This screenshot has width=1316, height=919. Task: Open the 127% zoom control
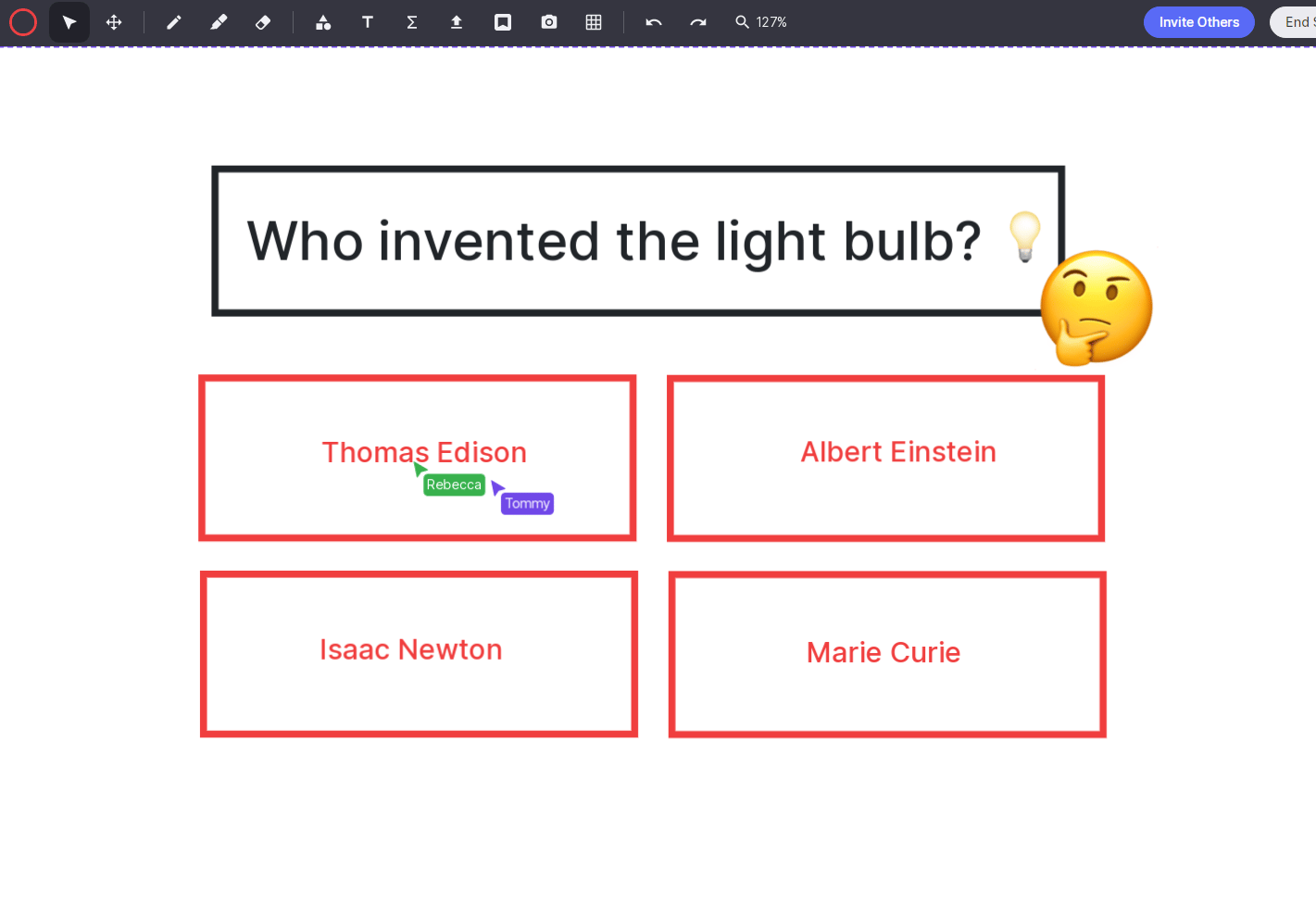[761, 22]
